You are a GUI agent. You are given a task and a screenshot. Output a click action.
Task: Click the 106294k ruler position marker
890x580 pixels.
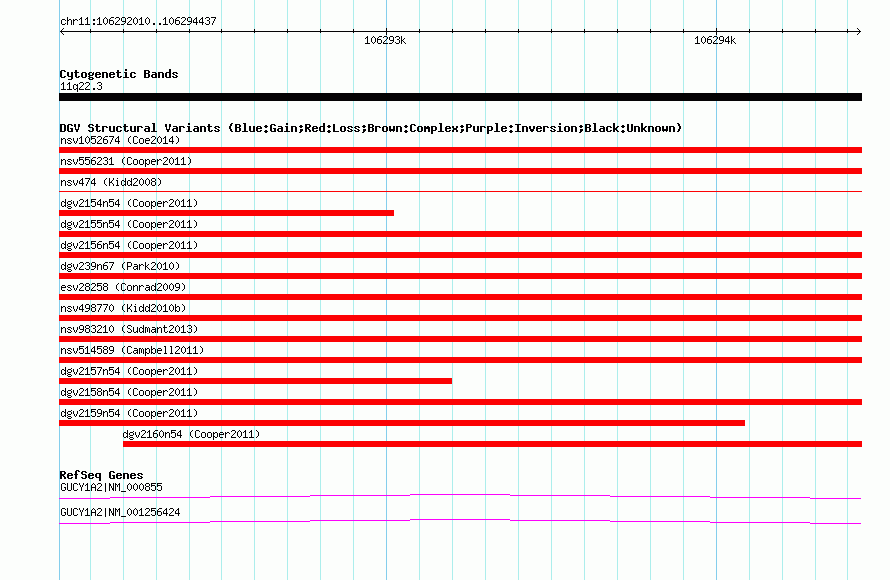[x=715, y=40]
